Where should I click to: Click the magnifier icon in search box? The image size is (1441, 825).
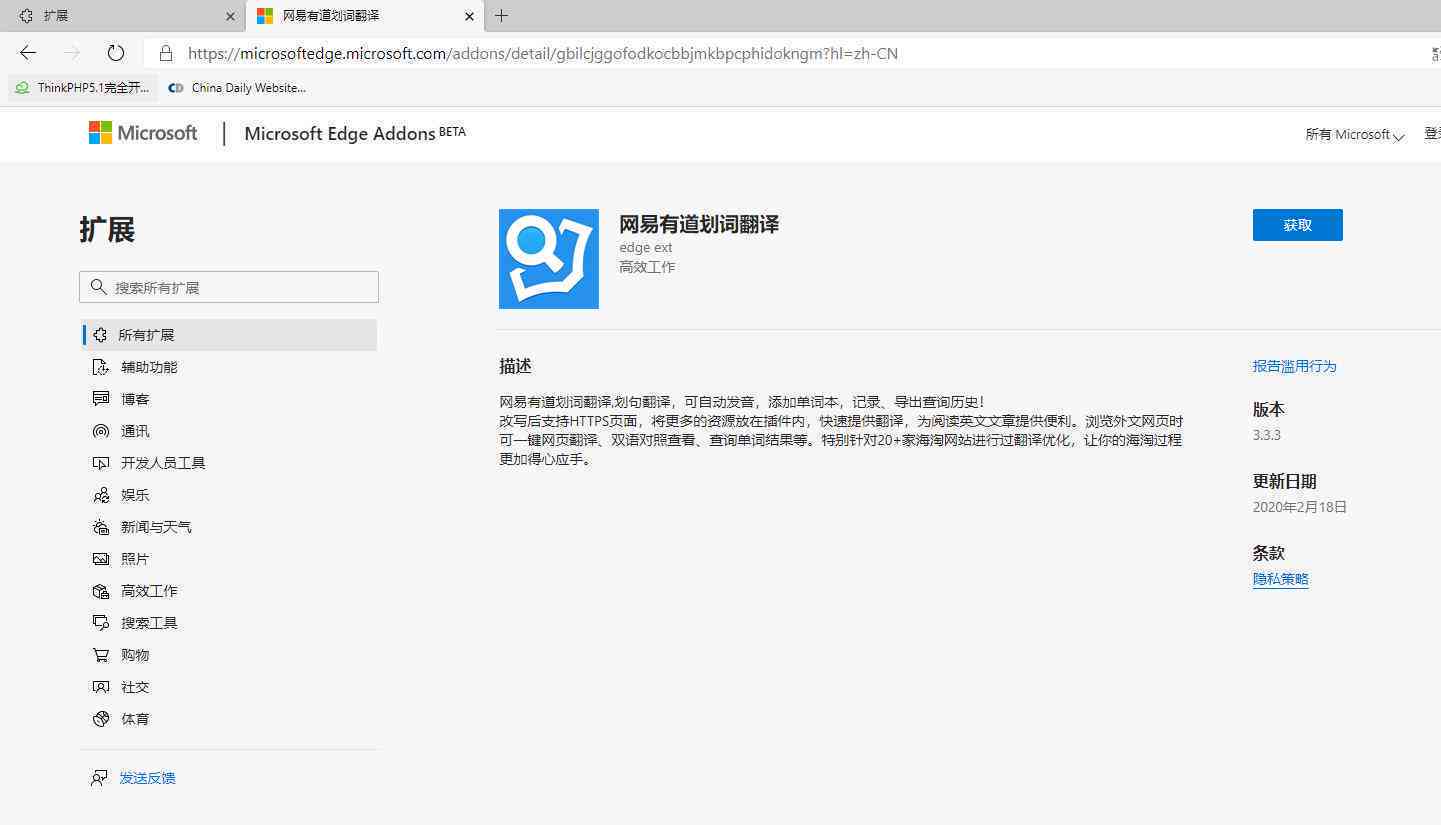98,287
